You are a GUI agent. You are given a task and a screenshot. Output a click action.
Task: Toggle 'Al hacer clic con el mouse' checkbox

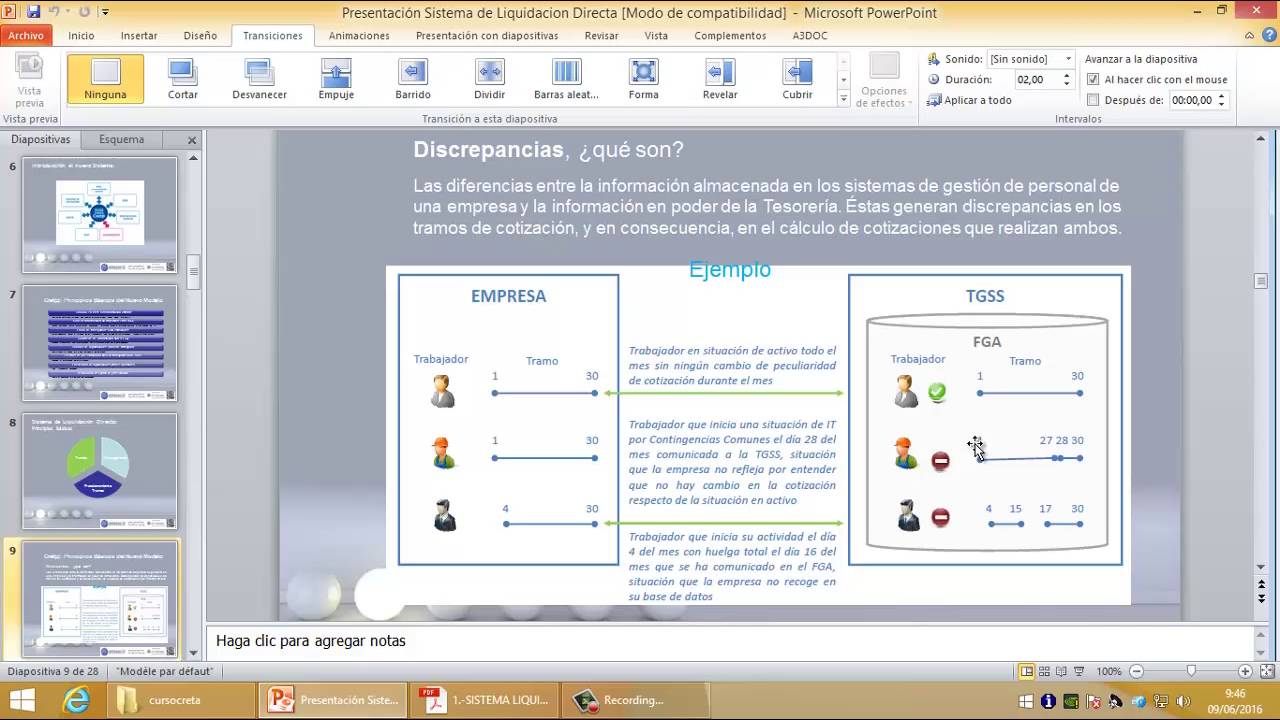coord(1093,79)
